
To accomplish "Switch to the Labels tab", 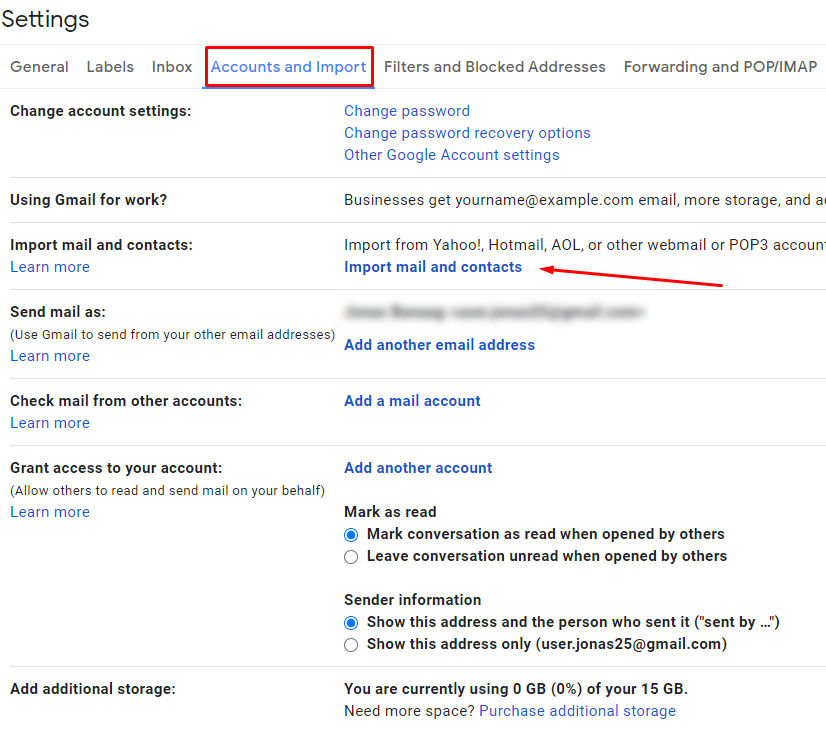I will coord(110,67).
